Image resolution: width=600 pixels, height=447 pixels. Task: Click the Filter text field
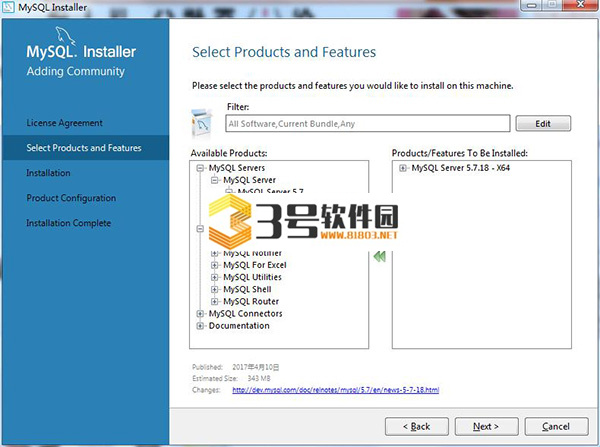(x=368, y=124)
